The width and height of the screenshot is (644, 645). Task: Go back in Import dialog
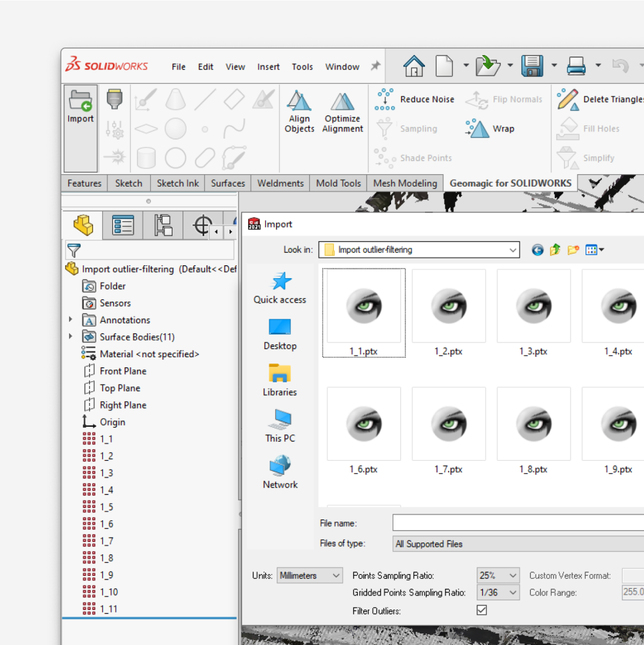click(x=537, y=250)
